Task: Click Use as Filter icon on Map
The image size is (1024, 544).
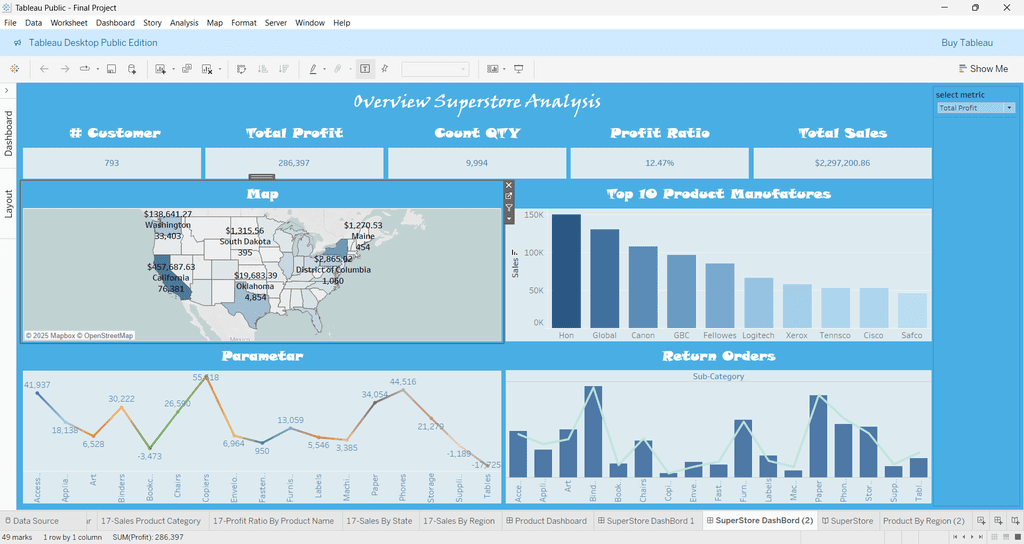Action: (x=509, y=208)
